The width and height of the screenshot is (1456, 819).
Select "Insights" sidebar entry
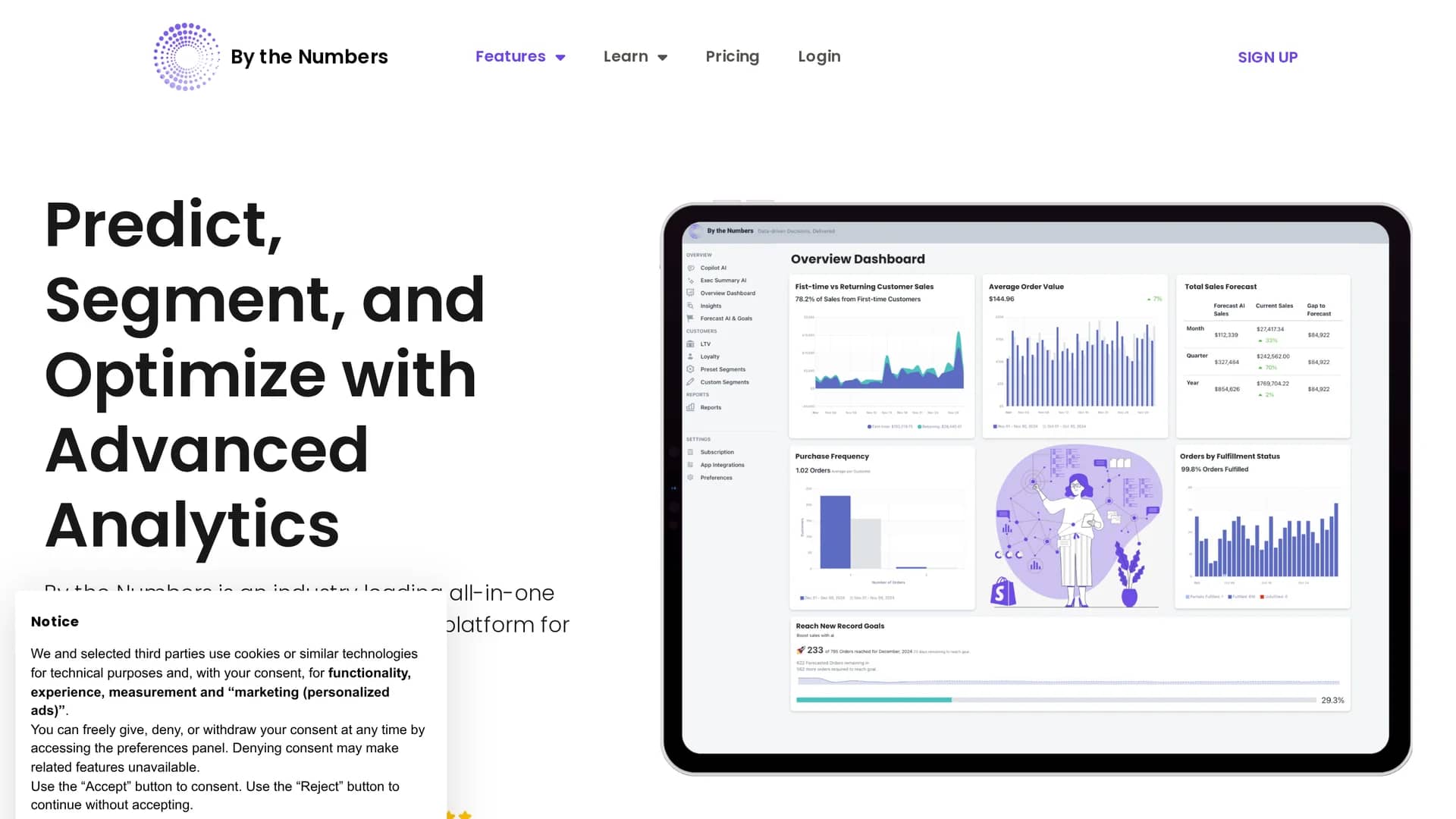(x=711, y=306)
